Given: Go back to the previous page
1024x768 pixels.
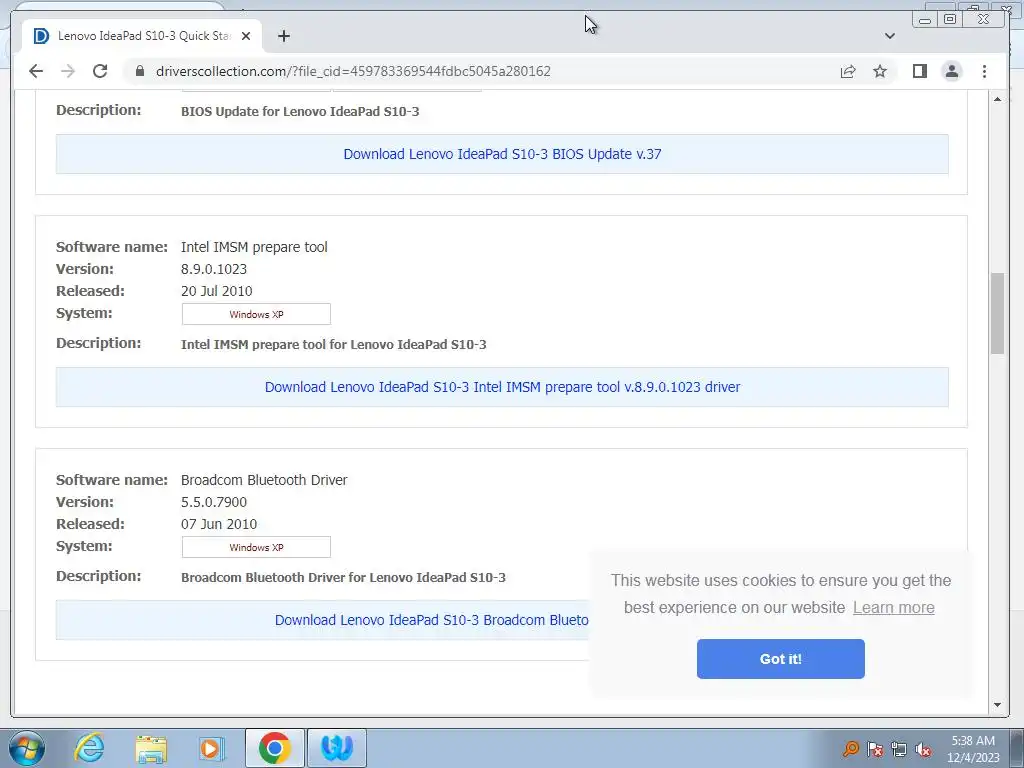Looking at the screenshot, I should (x=36, y=71).
